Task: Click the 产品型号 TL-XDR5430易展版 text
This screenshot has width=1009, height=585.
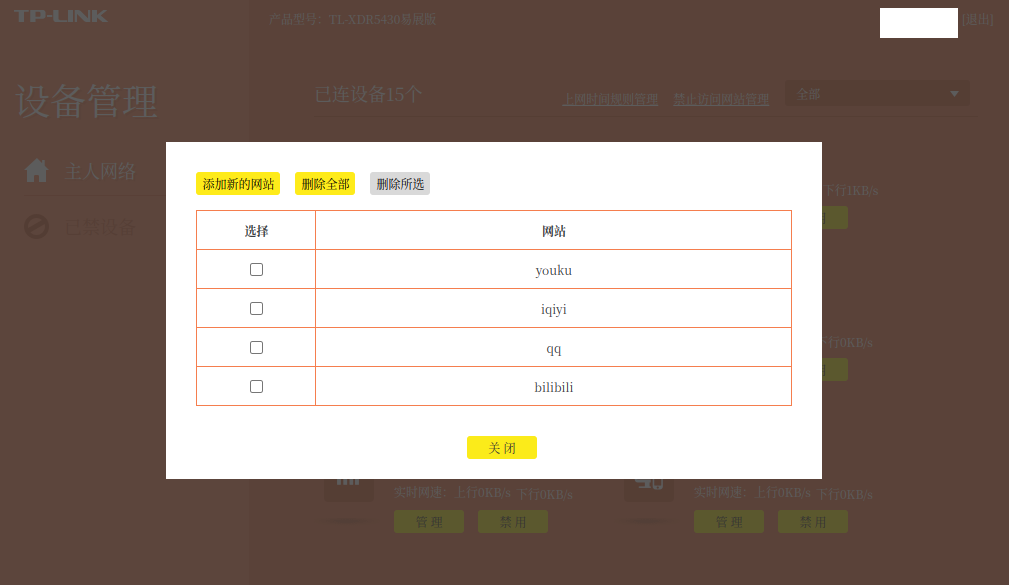Action: pyautogui.click(x=353, y=19)
